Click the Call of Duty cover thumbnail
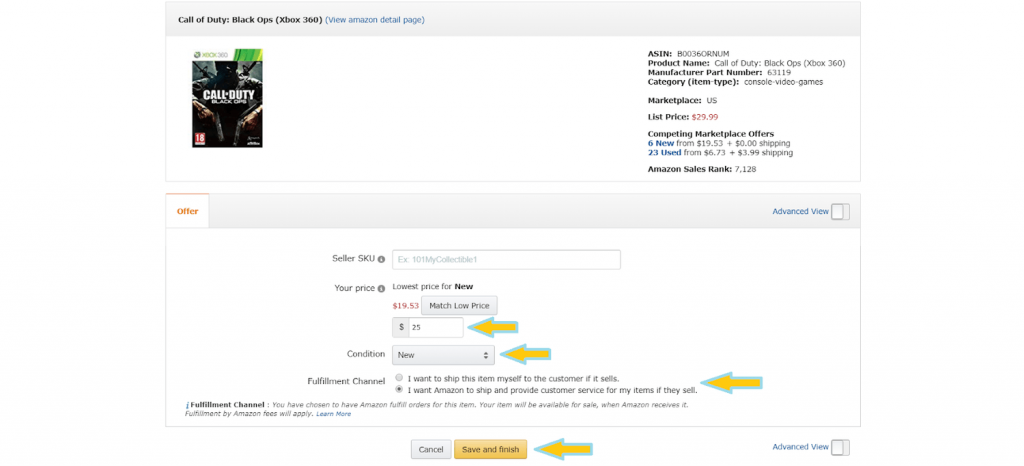The width and height of the screenshot is (1024, 466). pos(227,98)
